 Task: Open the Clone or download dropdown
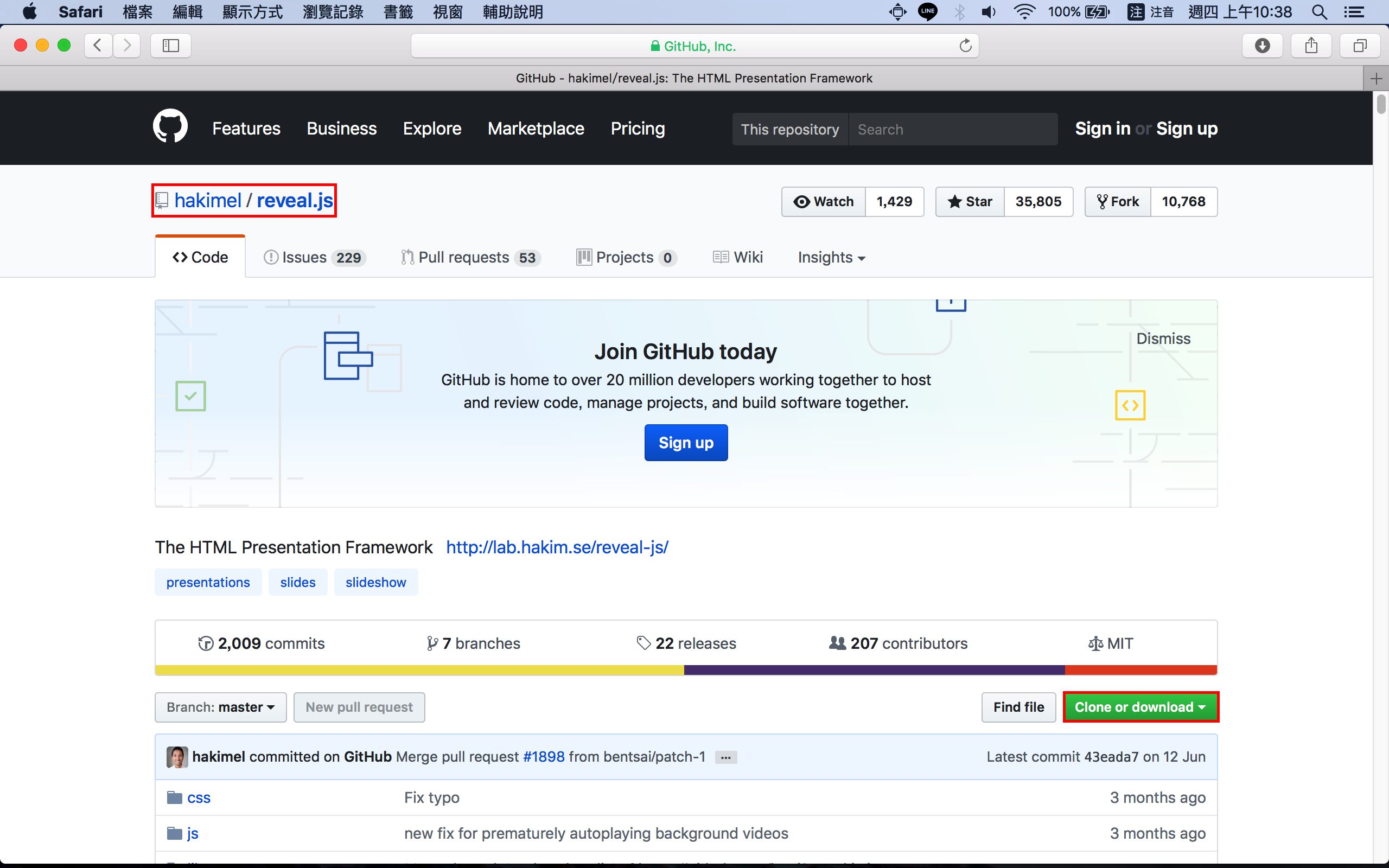click(1140, 707)
